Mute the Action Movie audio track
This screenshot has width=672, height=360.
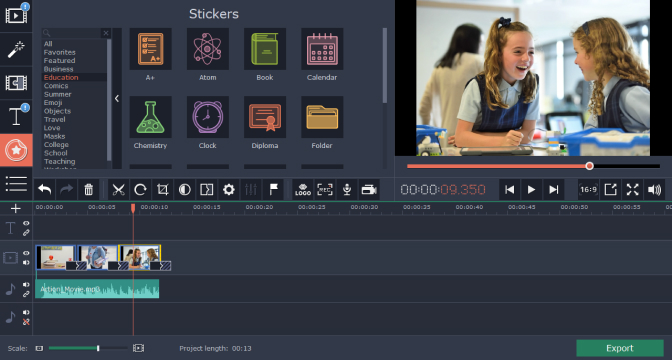coord(26,285)
